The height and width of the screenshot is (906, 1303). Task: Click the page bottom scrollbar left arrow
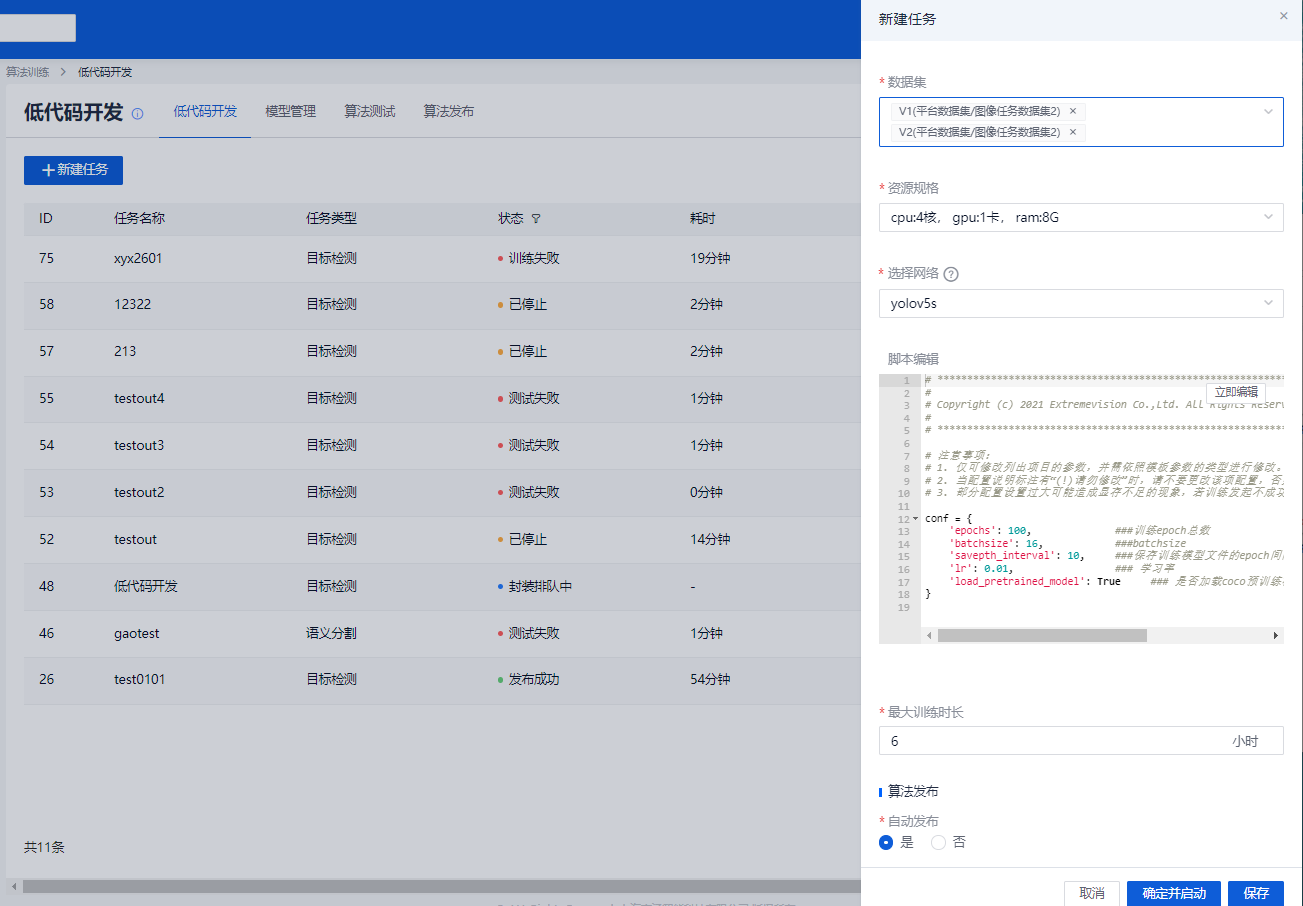pos(14,886)
